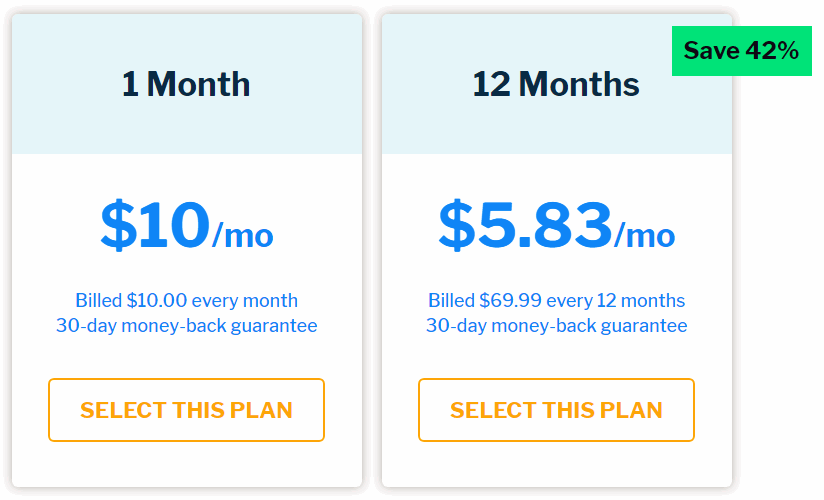Click the dollar sign of the $10 price

[x=119, y=225]
